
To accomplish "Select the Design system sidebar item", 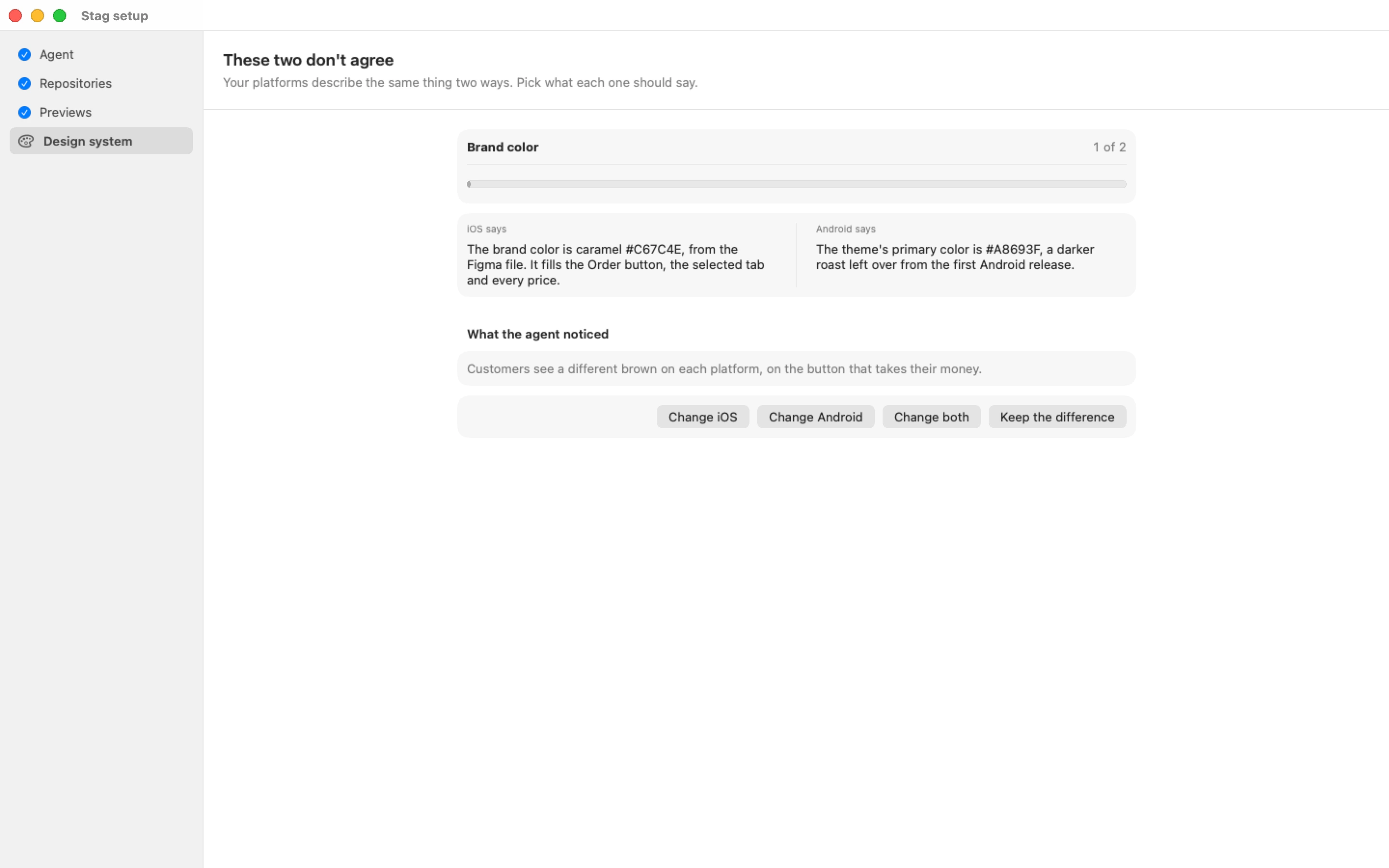I will [x=101, y=141].
